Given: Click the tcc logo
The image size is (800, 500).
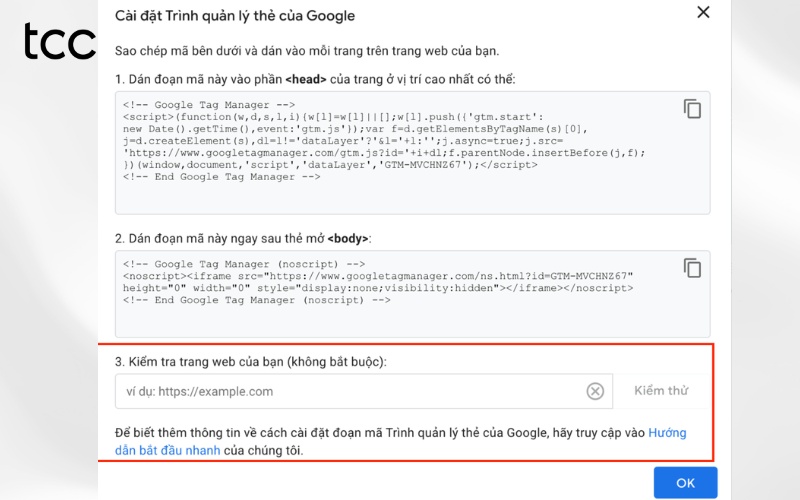Looking at the screenshot, I should tap(60, 41).
